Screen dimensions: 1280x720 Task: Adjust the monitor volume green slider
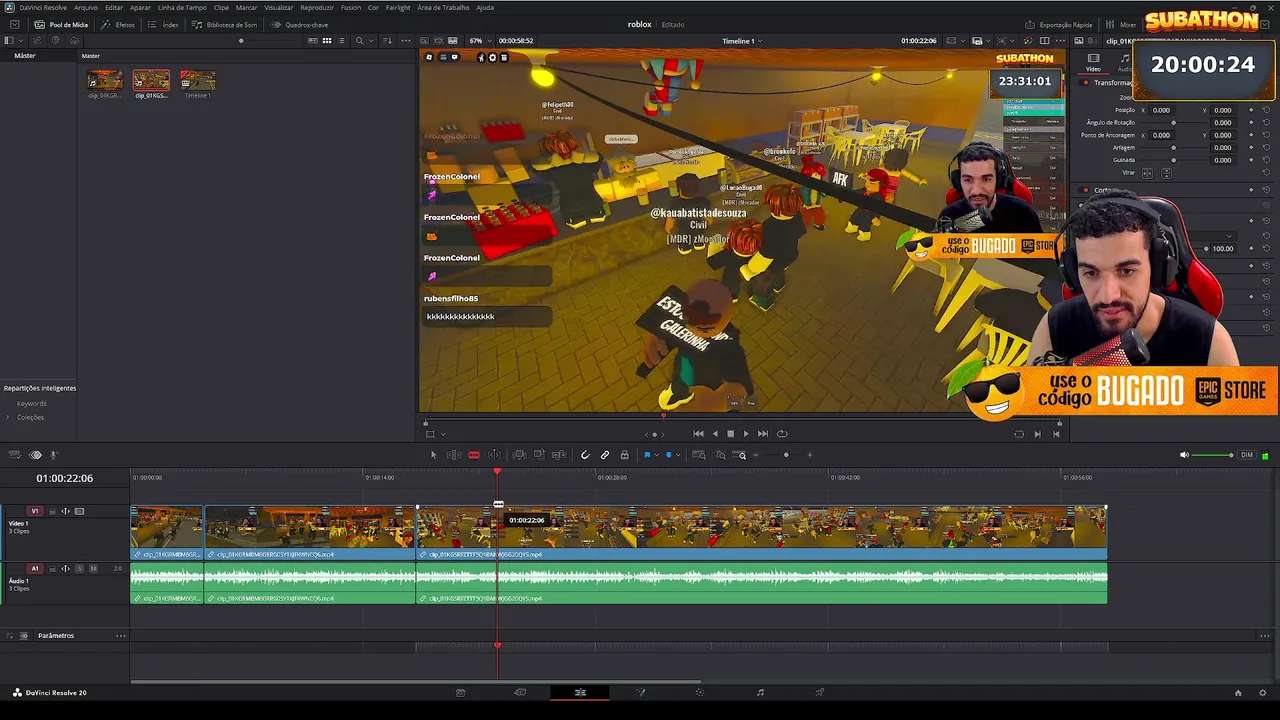(x=1213, y=455)
